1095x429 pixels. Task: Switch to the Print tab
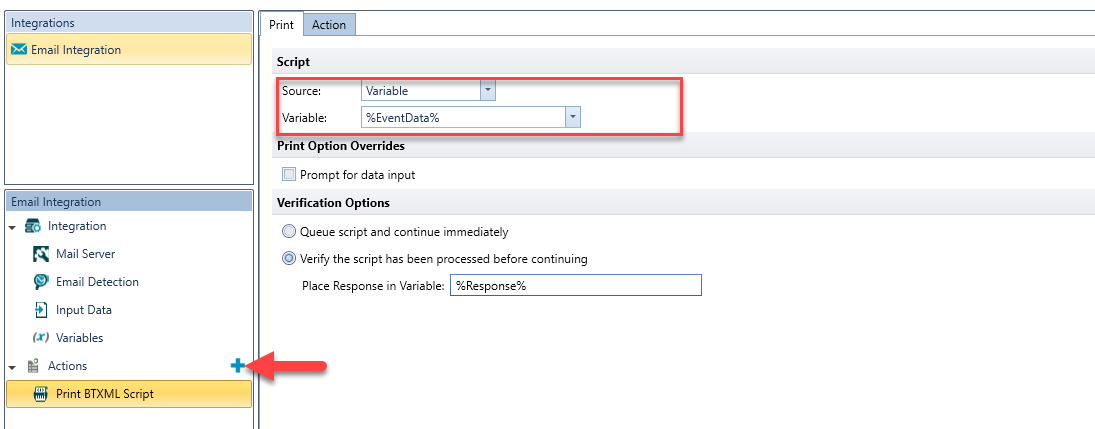(x=281, y=24)
